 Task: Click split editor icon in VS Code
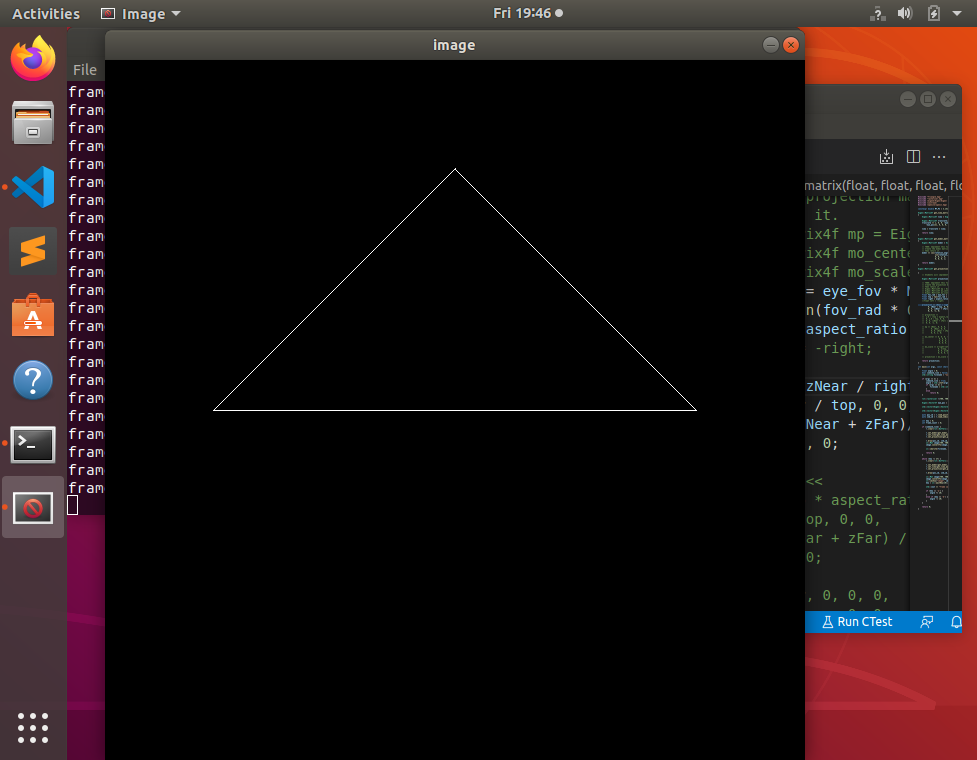tap(913, 157)
